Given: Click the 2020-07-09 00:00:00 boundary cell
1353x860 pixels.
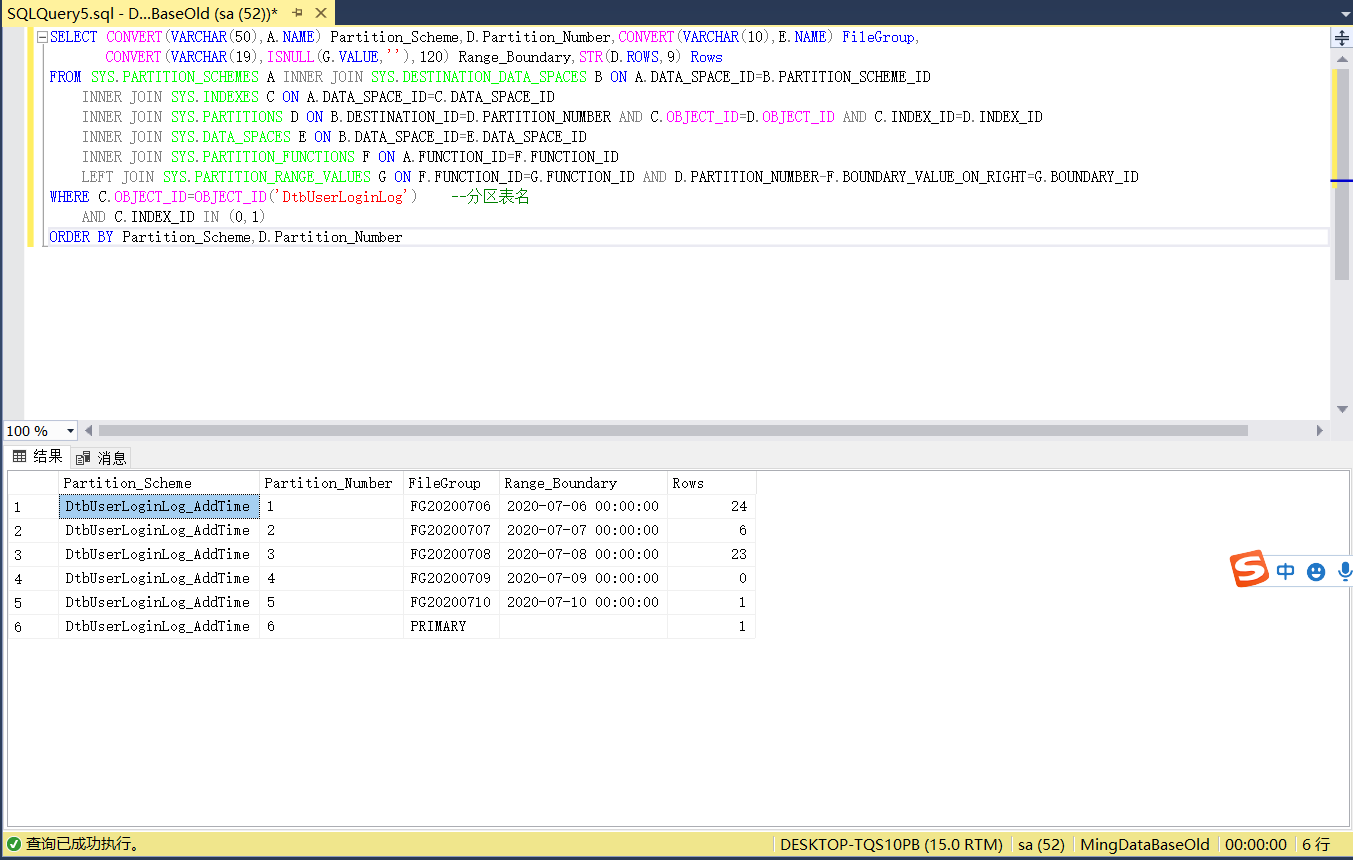Looking at the screenshot, I should click(x=584, y=578).
